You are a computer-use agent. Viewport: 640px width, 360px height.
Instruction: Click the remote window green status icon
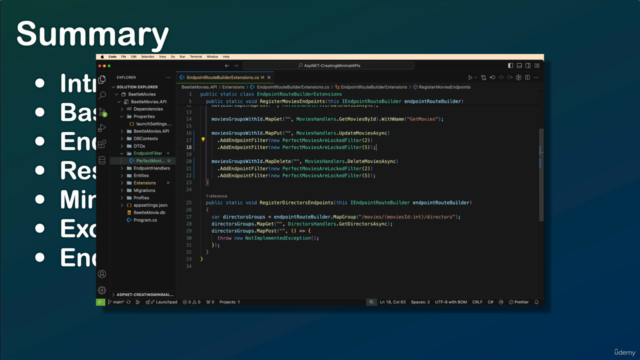tap(100, 302)
